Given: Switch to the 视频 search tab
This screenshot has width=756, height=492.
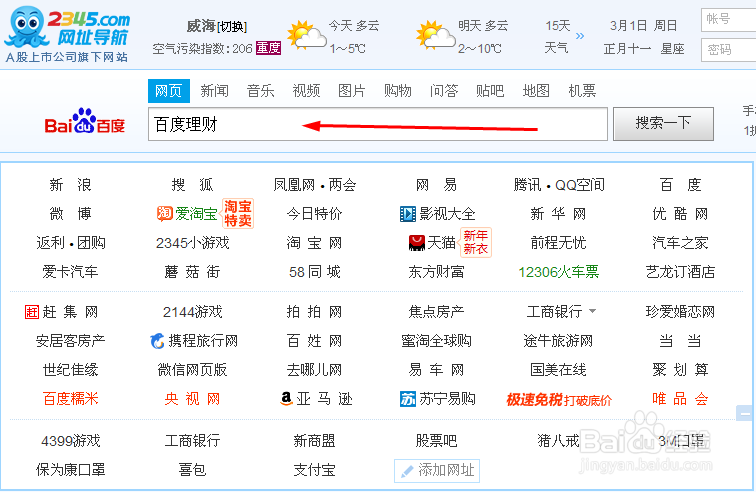Looking at the screenshot, I should tap(306, 91).
